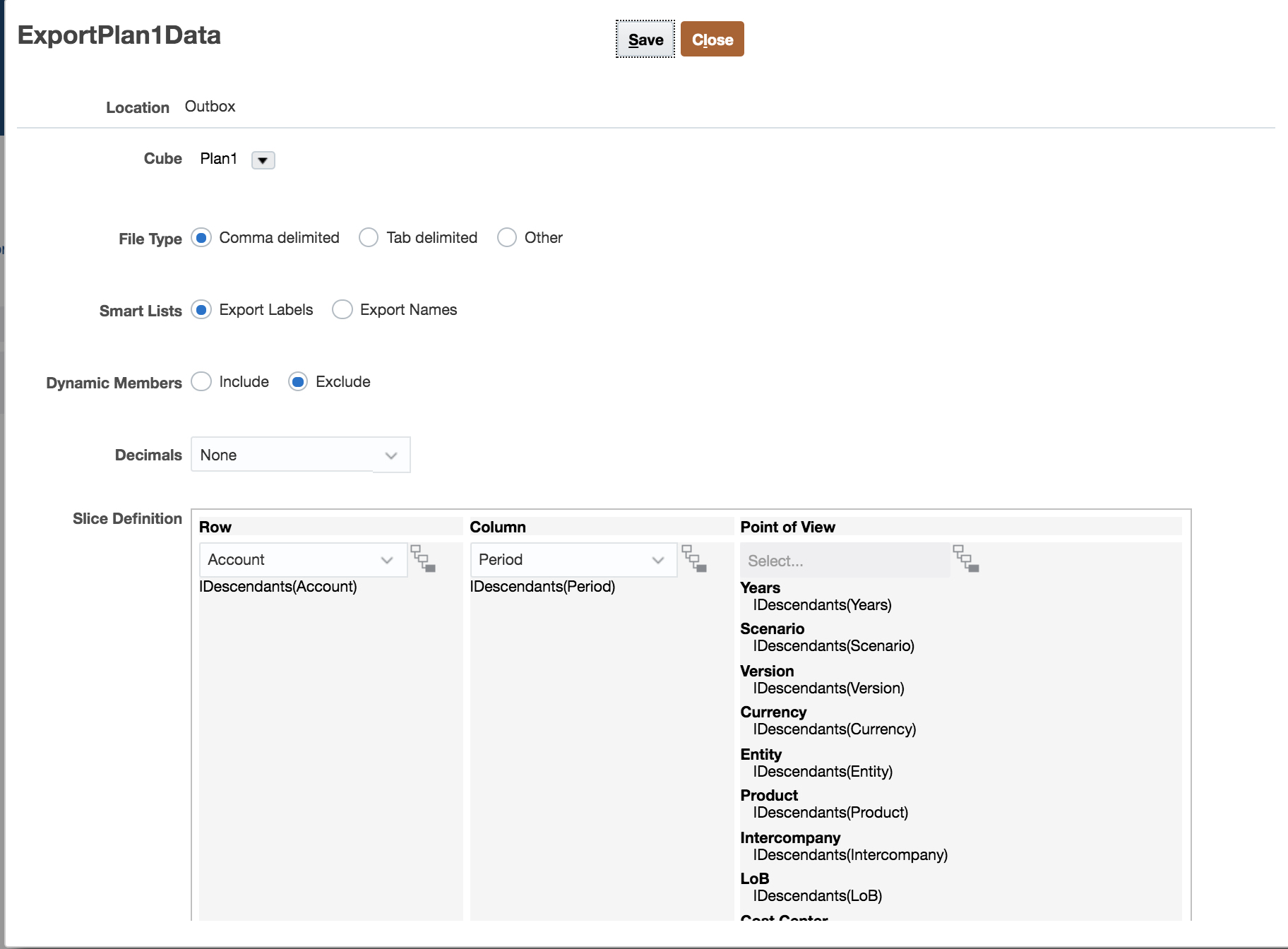Click IDescendants(Account) row member text
Image resolution: width=1288 pixels, height=949 pixels.
[278, 587]
